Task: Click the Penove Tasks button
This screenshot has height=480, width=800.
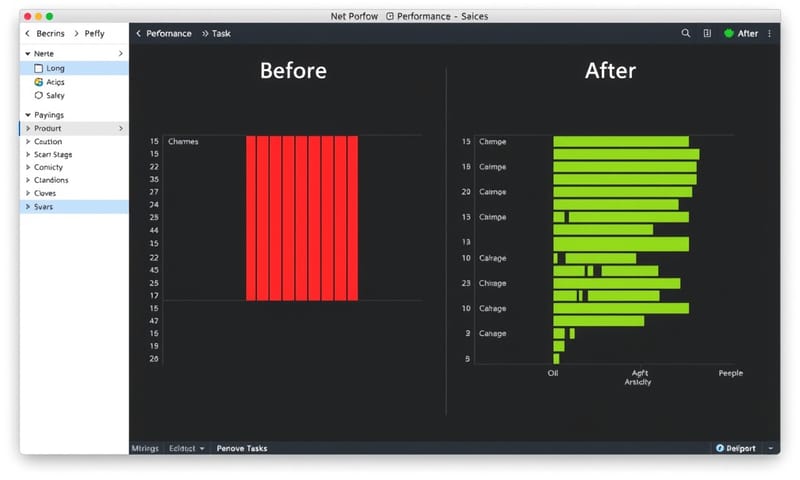Action: click(242, 448)
